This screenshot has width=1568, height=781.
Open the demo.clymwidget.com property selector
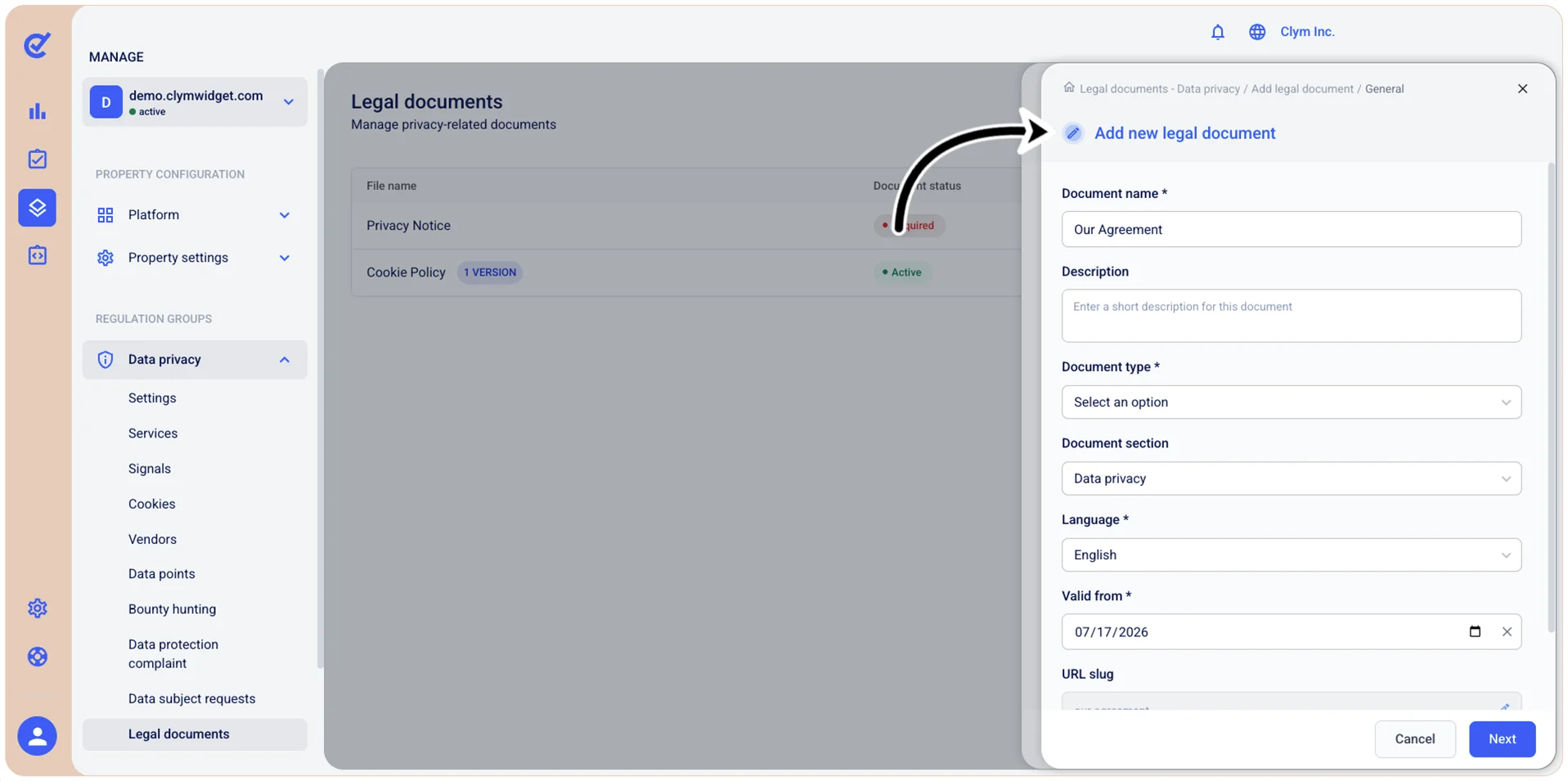(x=195, y=102)
